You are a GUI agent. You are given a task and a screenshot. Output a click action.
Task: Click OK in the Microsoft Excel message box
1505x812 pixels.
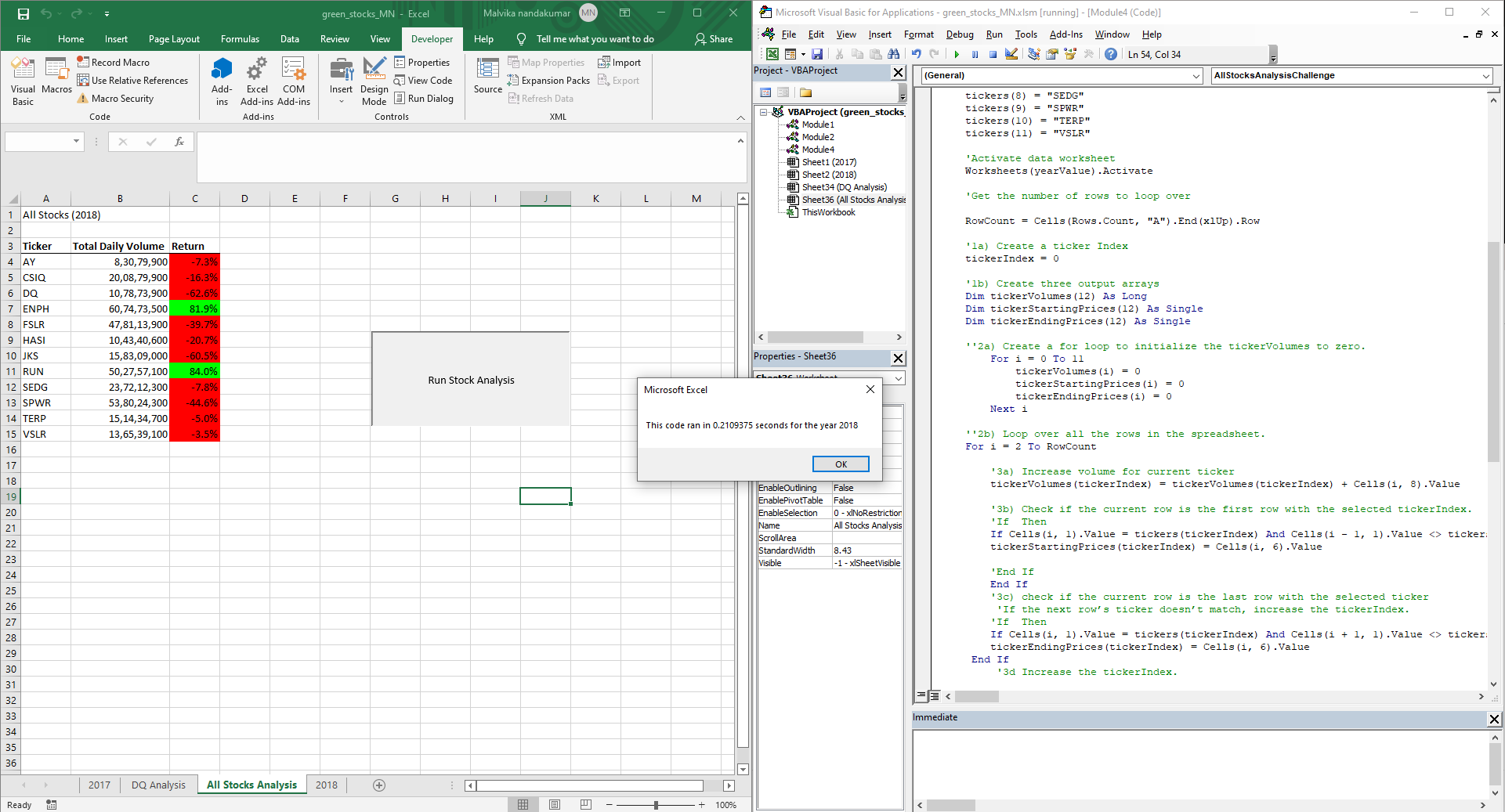point(841,464)
